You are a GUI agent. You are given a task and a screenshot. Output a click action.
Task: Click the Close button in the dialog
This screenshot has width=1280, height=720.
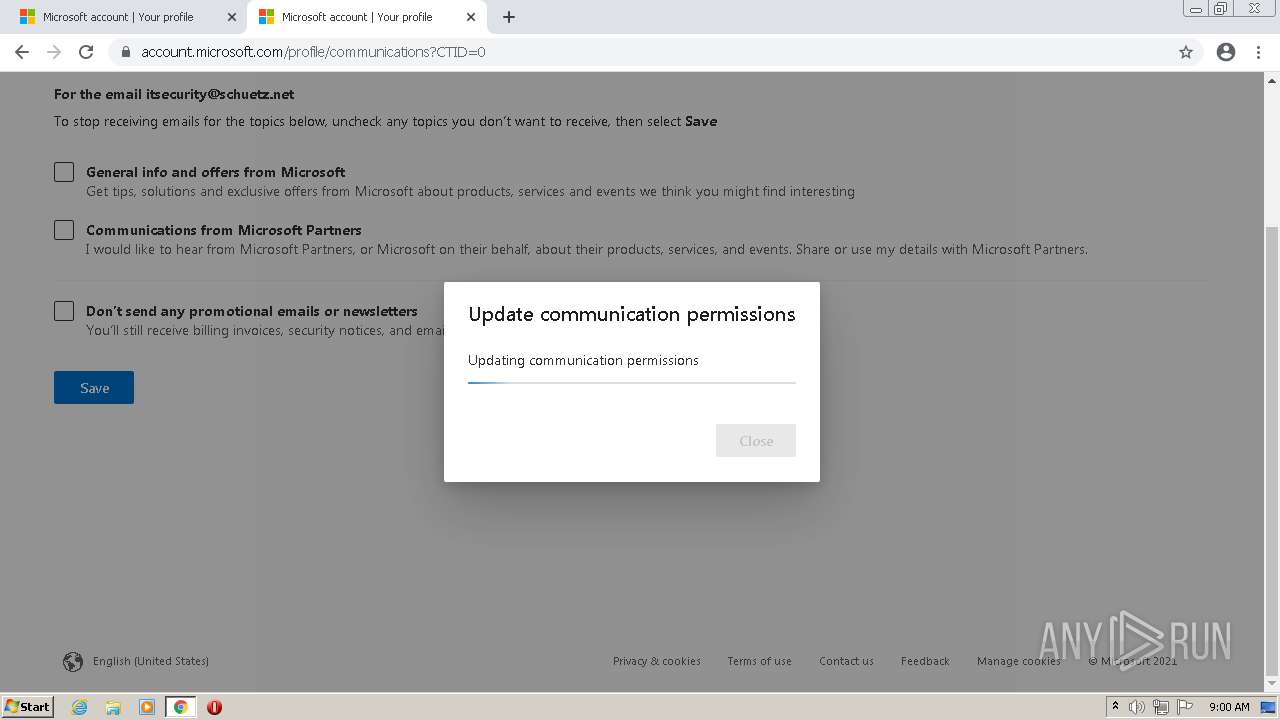(756, 441)
